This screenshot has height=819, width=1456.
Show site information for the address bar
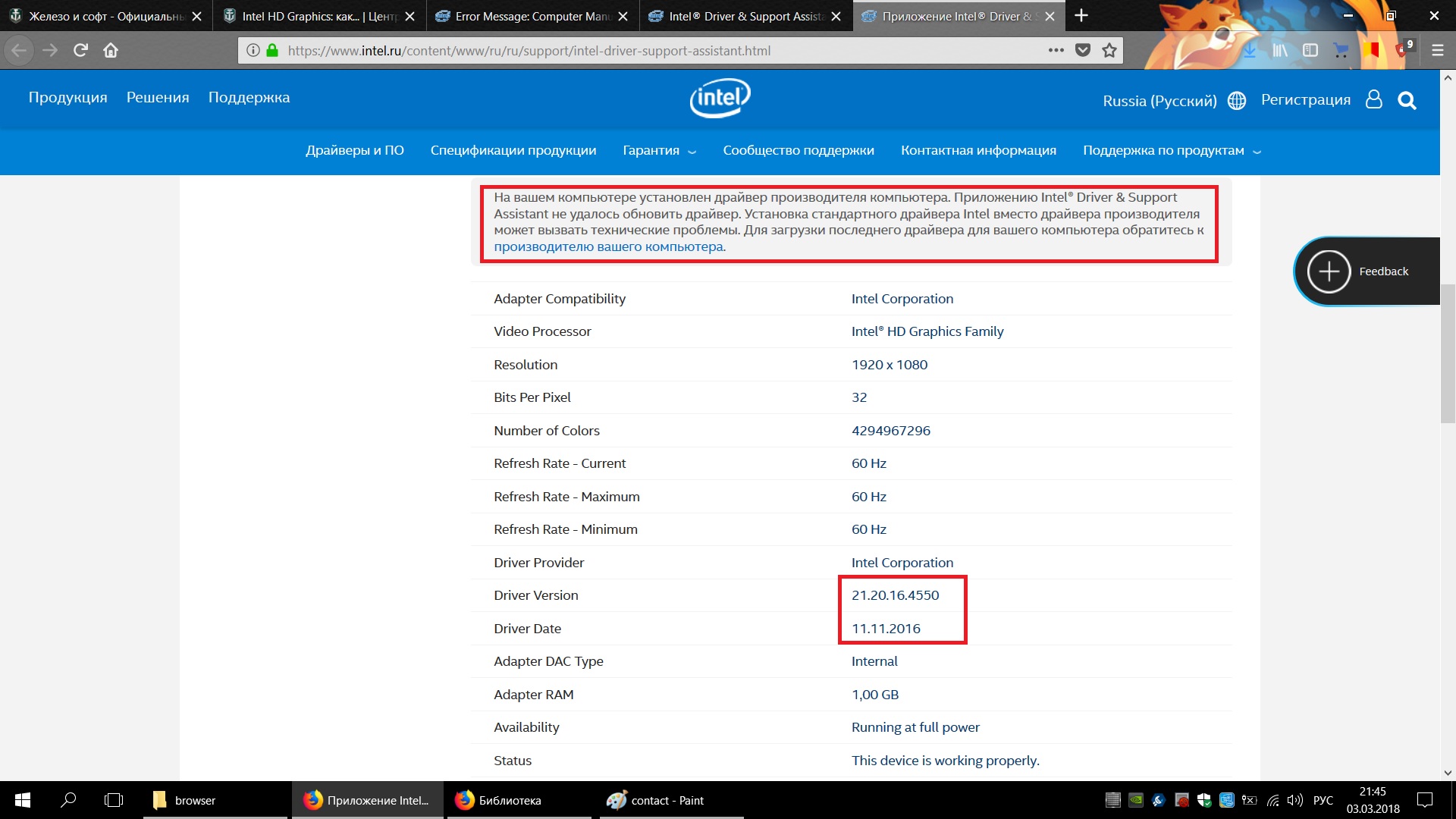[253, 51]
